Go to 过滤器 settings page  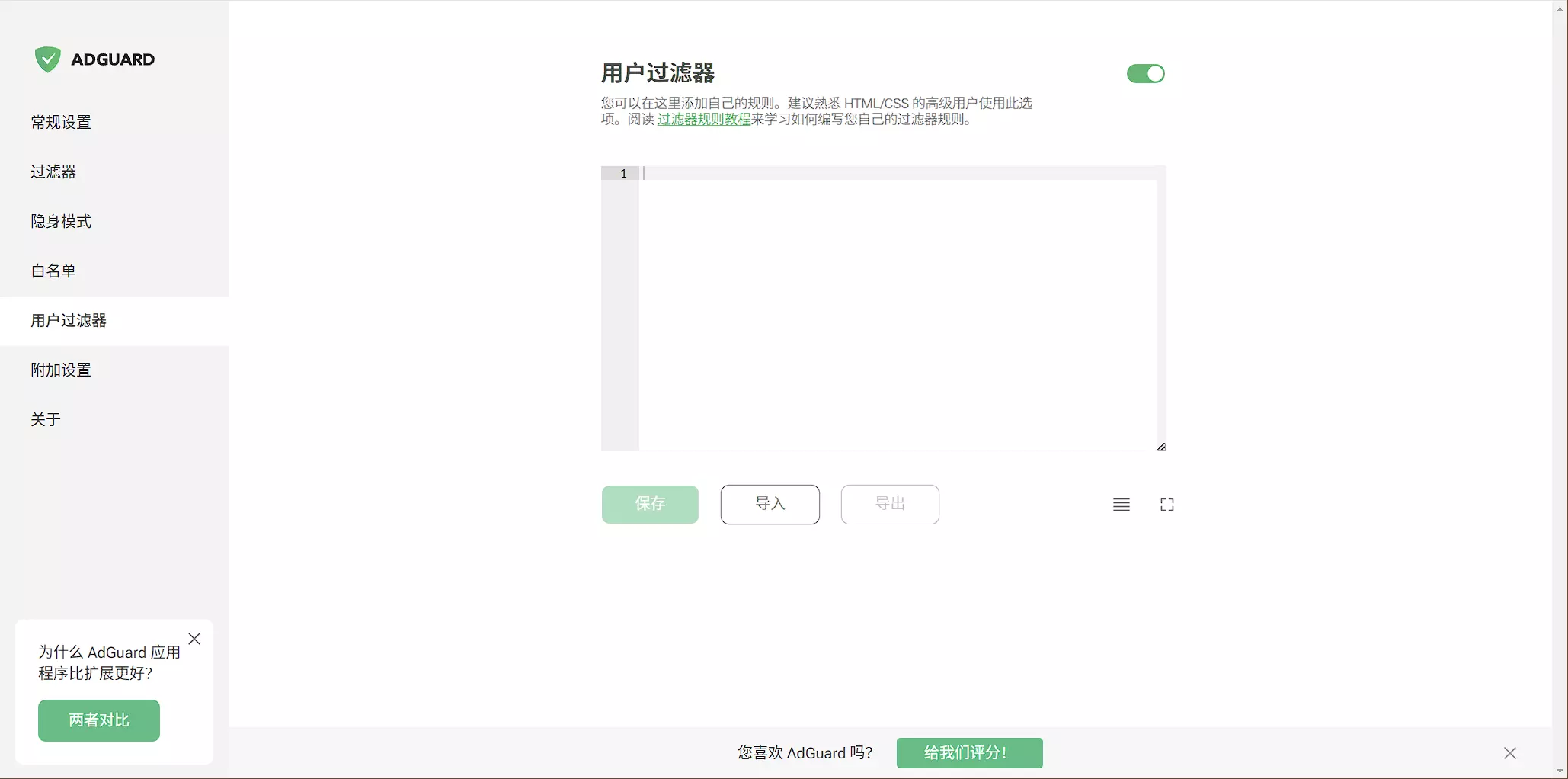(53, 172)
